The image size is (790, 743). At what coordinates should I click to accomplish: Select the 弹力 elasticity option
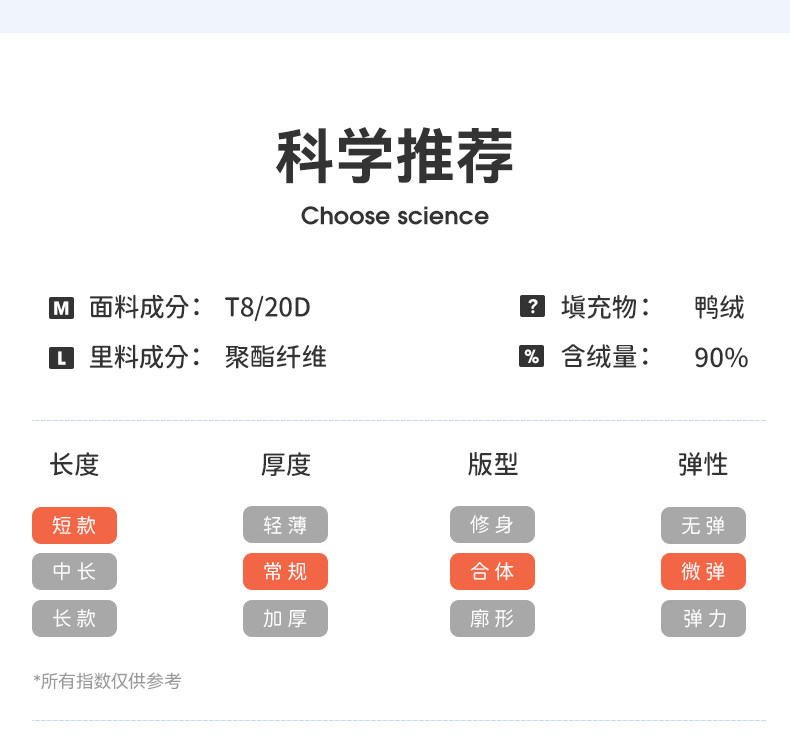coord(703,619)
